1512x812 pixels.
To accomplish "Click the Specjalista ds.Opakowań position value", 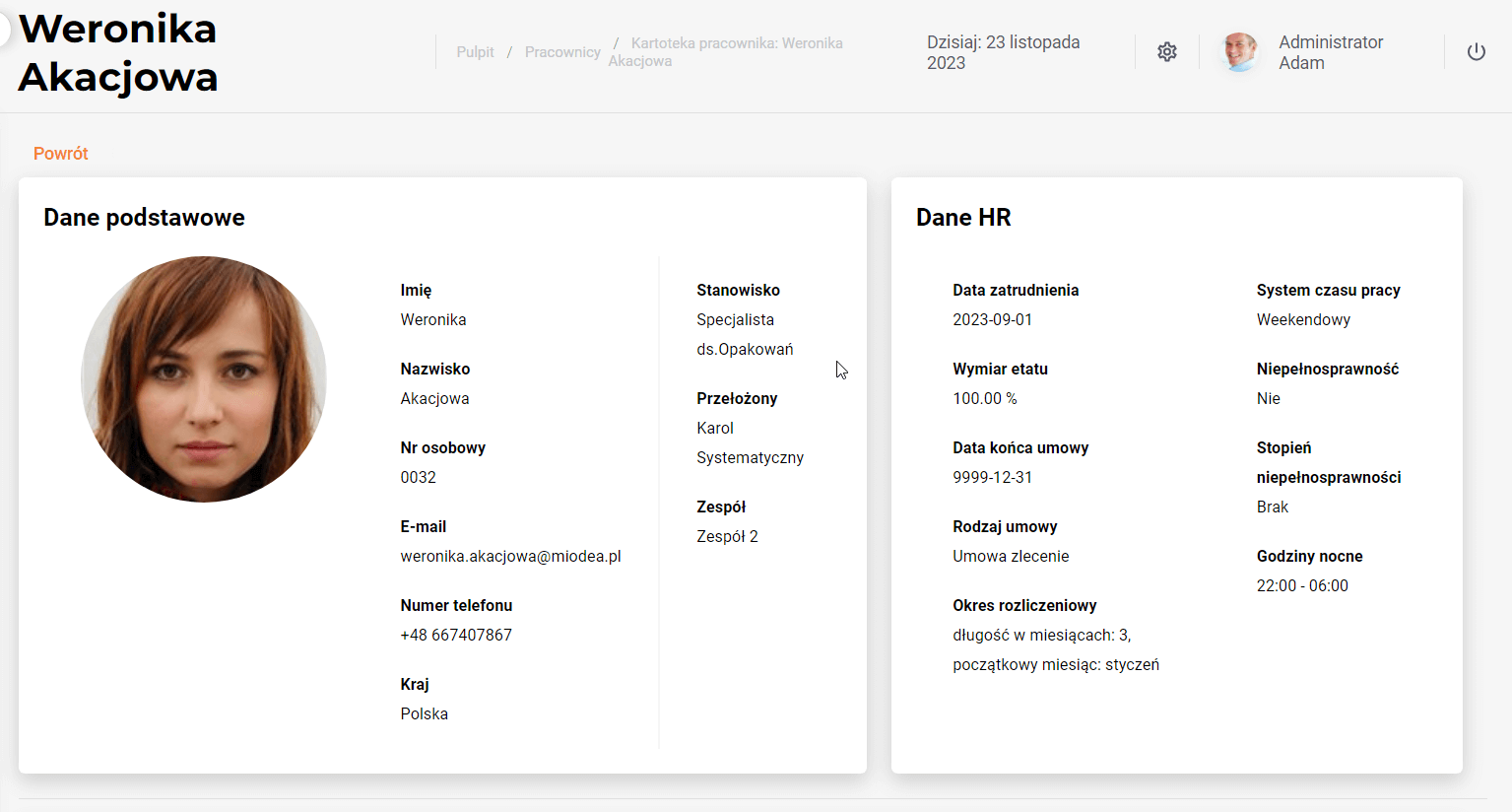I will [x=745, y=334].
